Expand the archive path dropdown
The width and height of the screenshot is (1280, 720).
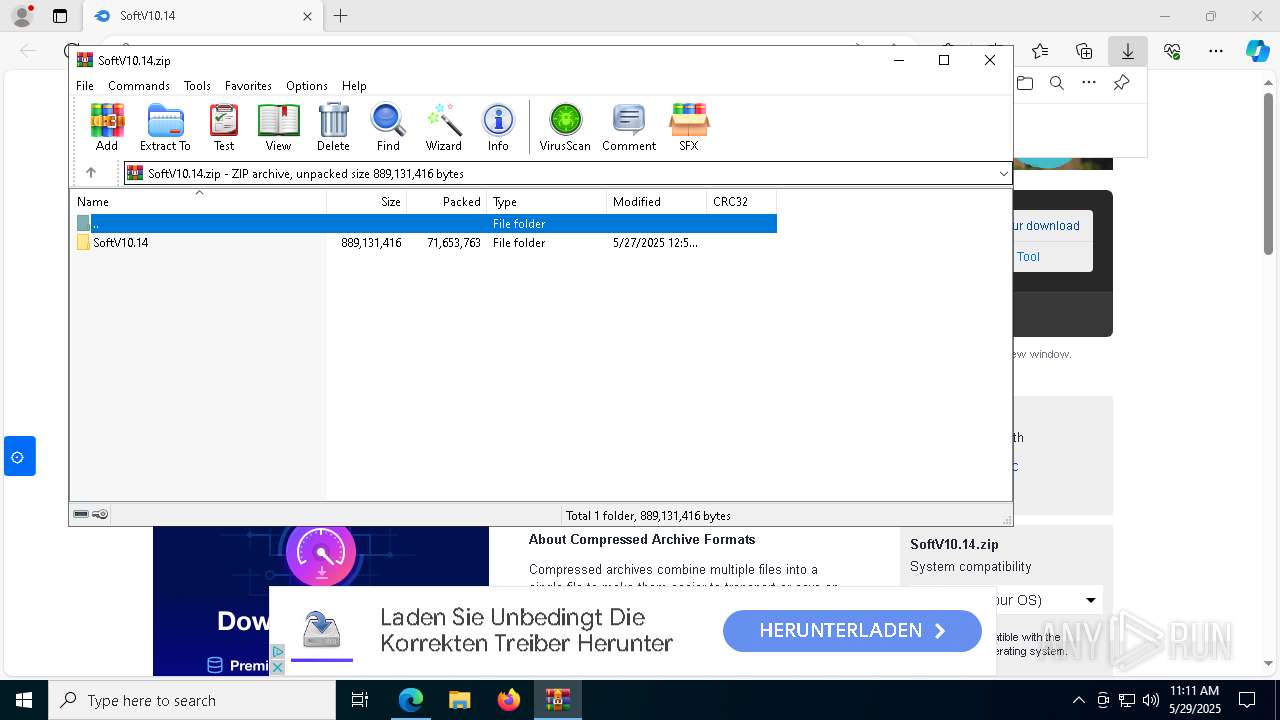1003,174
